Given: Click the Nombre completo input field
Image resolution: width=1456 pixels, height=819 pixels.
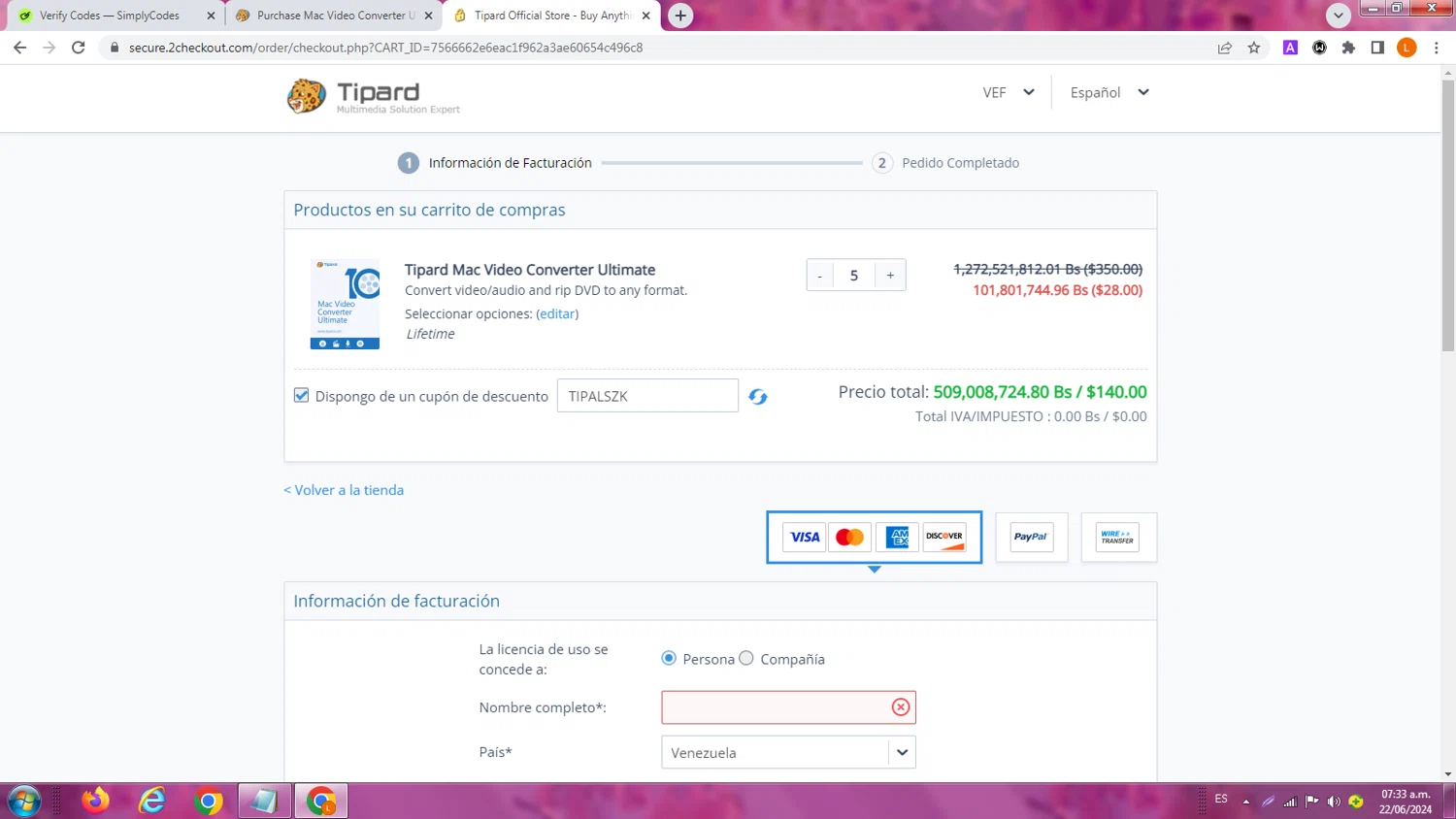Looking at the screenshot, I should 788,707.
